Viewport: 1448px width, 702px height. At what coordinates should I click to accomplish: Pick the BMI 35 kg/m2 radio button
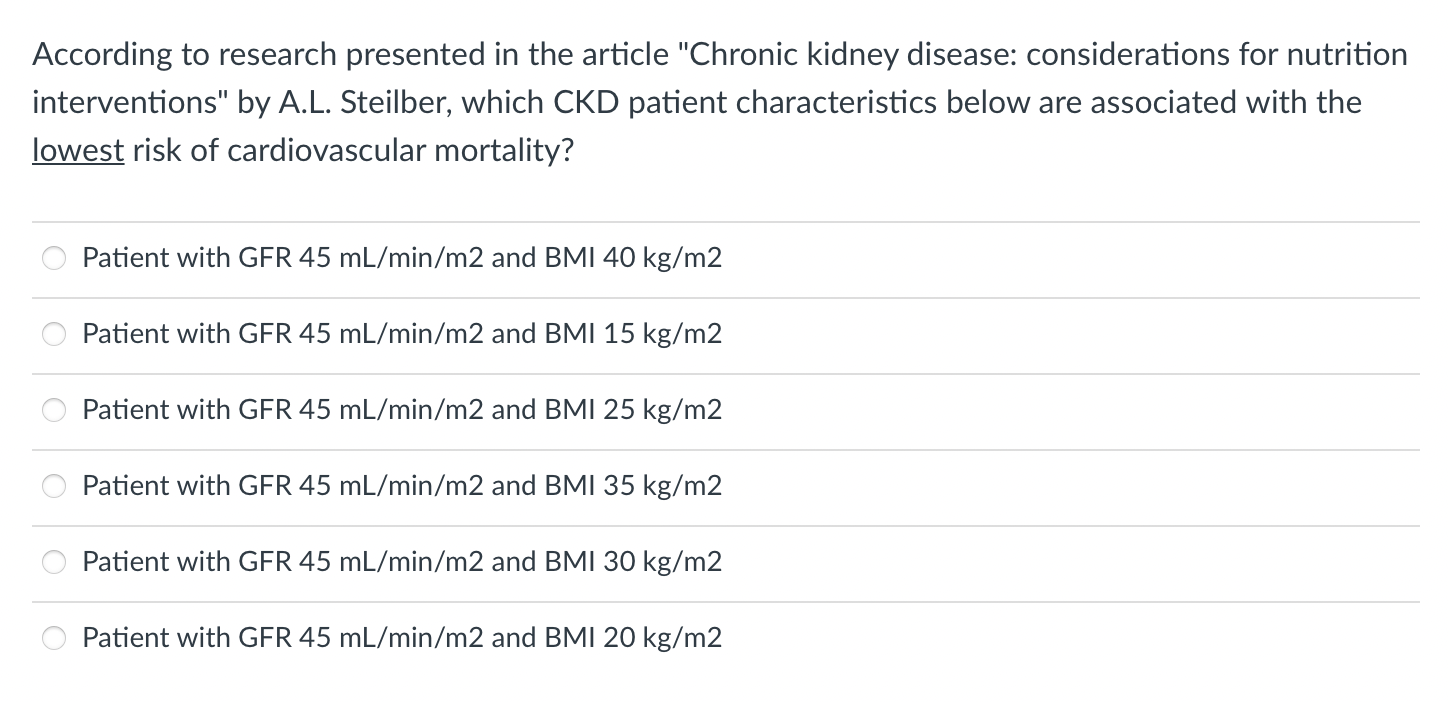[x=54, y=487]
